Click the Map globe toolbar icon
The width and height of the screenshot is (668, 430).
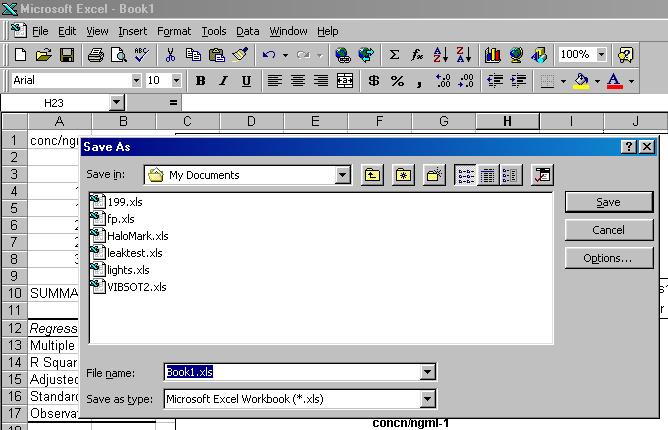(516, 55)
